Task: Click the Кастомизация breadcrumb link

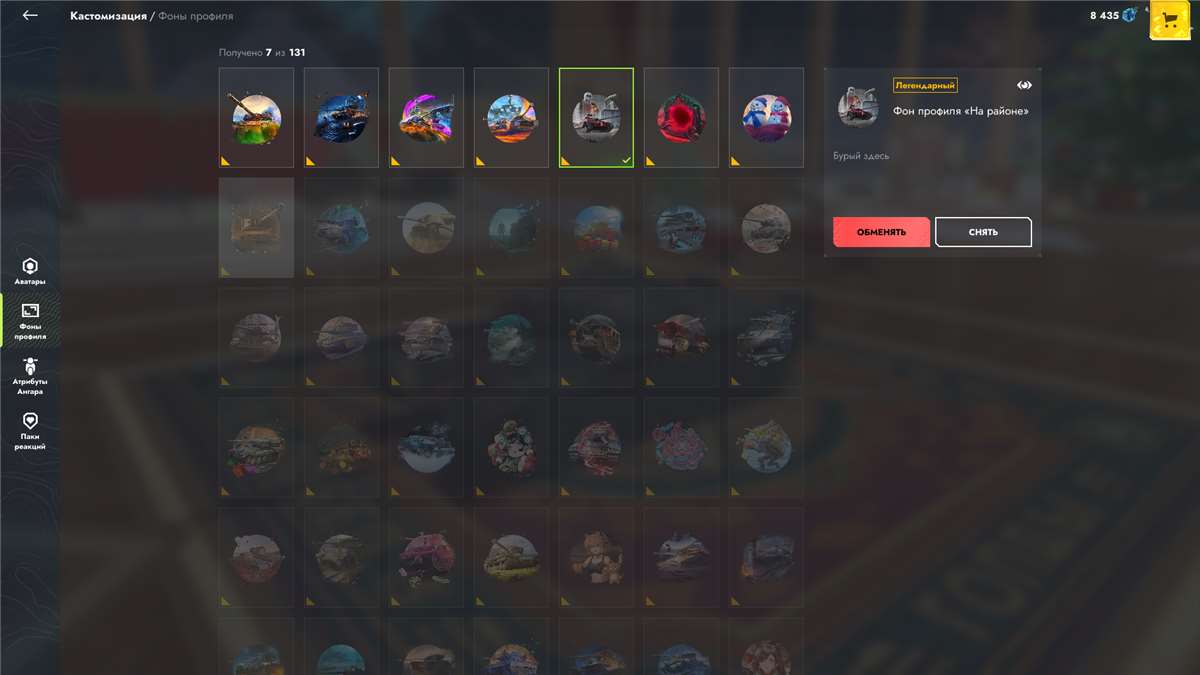Action: point(108,16)
